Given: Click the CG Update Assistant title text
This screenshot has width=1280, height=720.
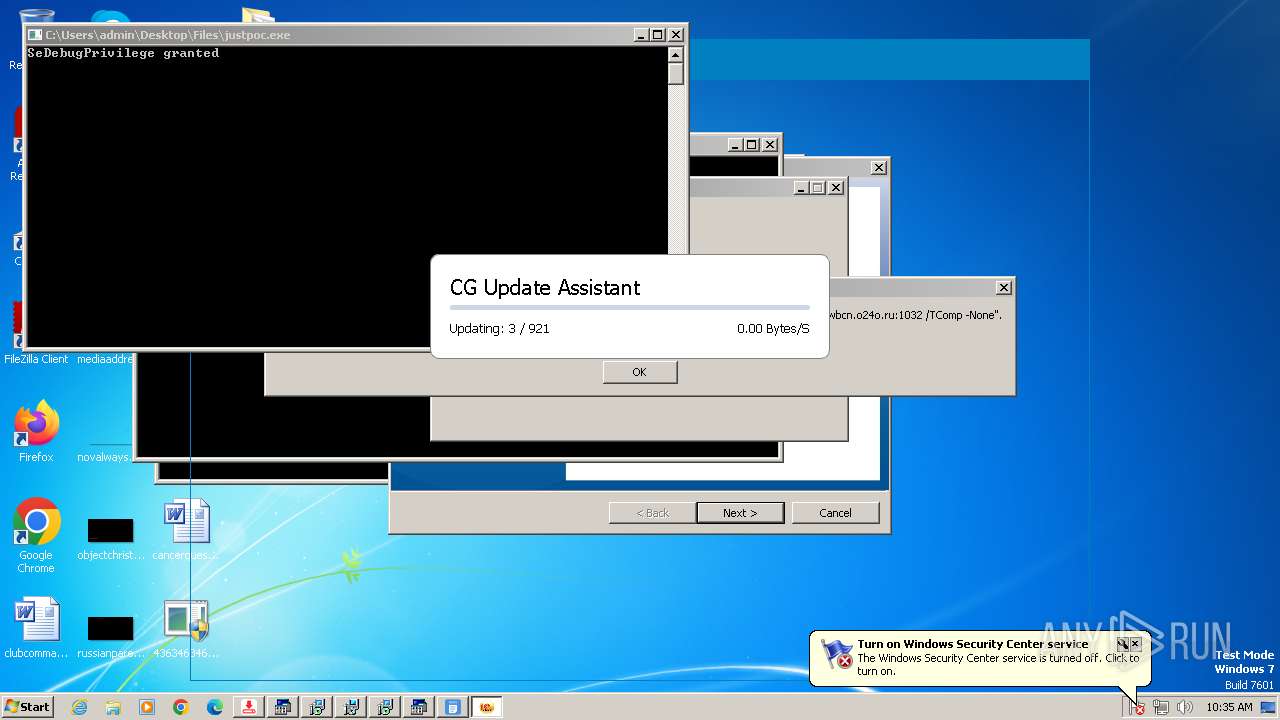Looking at the screenshot, I should pos(545,288).
